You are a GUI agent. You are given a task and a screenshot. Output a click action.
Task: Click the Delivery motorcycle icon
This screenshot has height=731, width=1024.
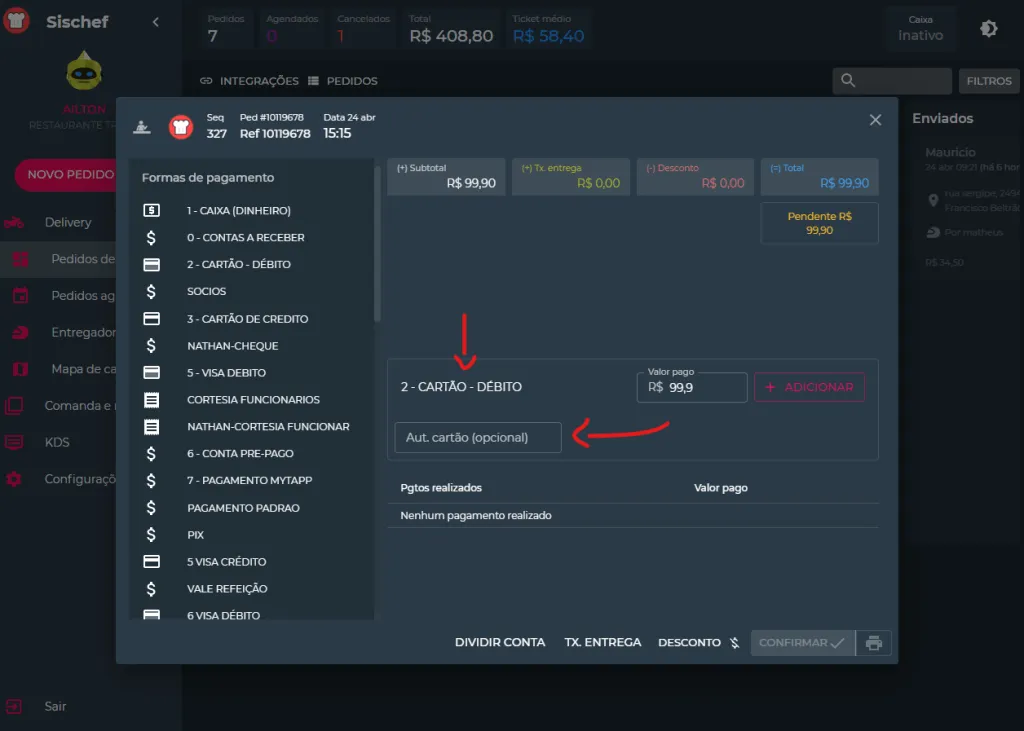[14, 223]
